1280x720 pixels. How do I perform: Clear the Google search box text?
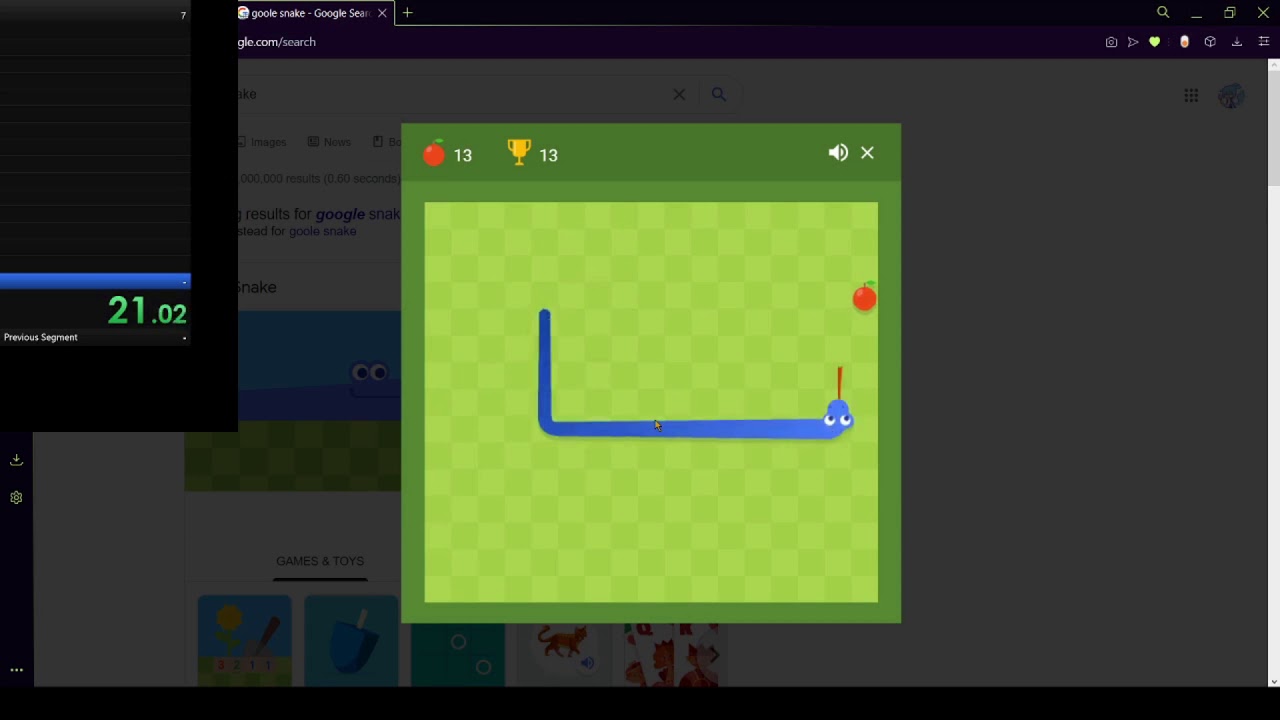(x=679, y=94)
